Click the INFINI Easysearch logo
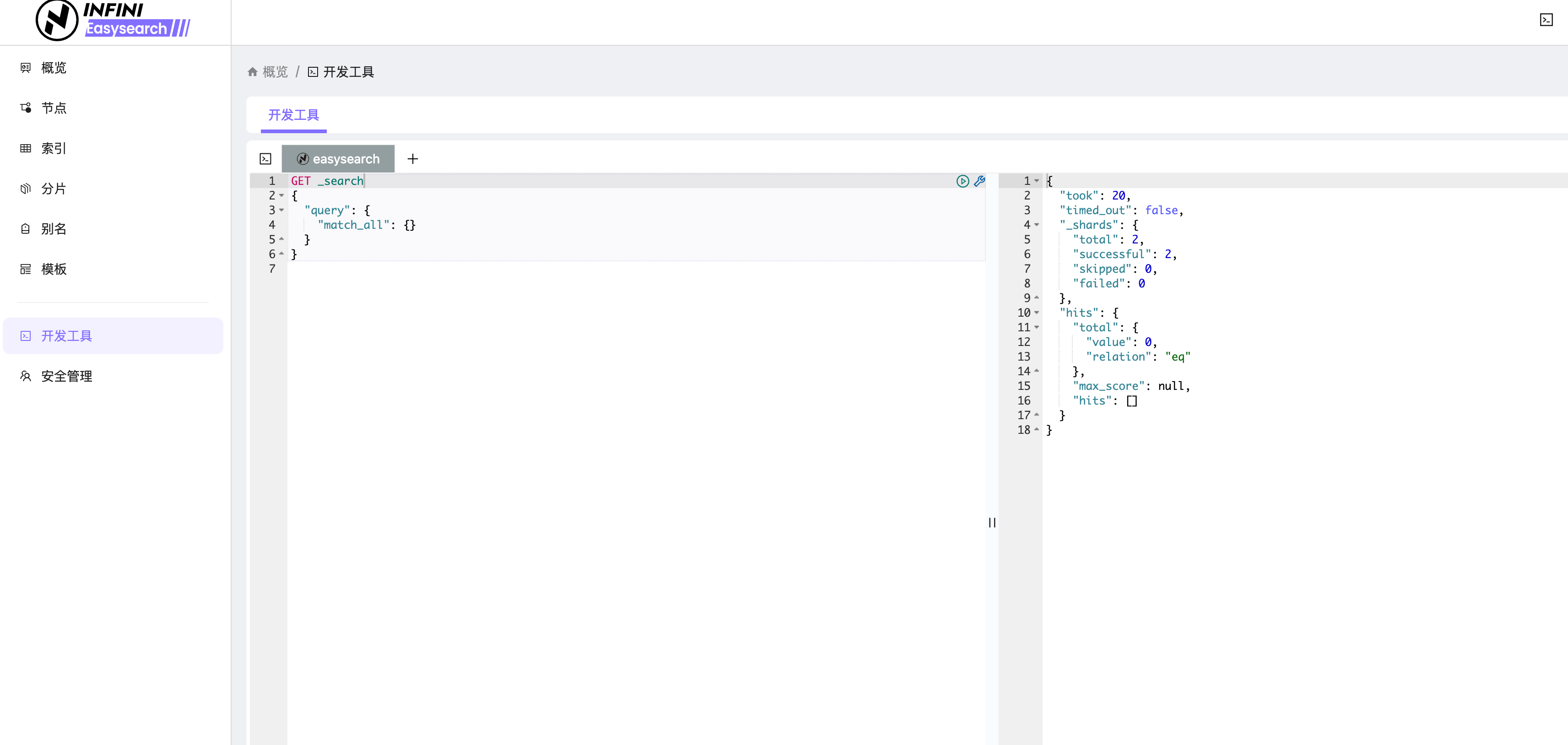 click(x=113, y=21)
